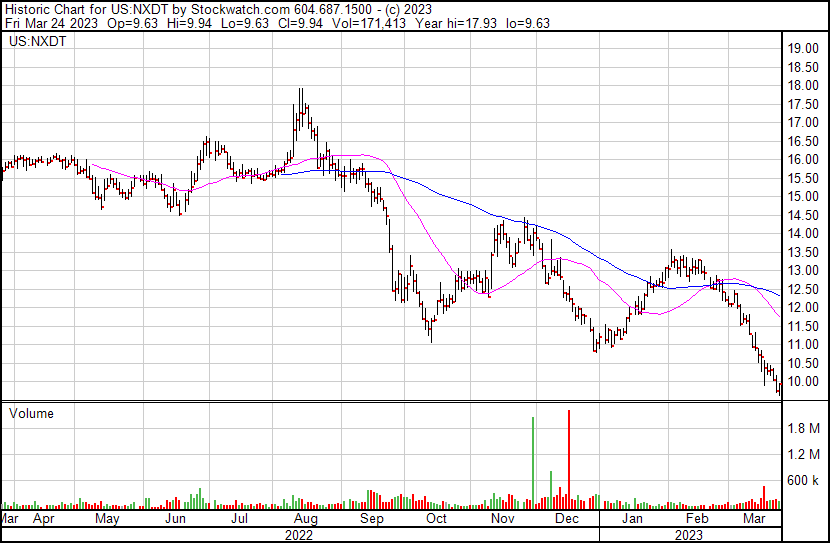Click the 1.8 M volume axis label
The height and width of the screenshot is (543, 830).
804,429
